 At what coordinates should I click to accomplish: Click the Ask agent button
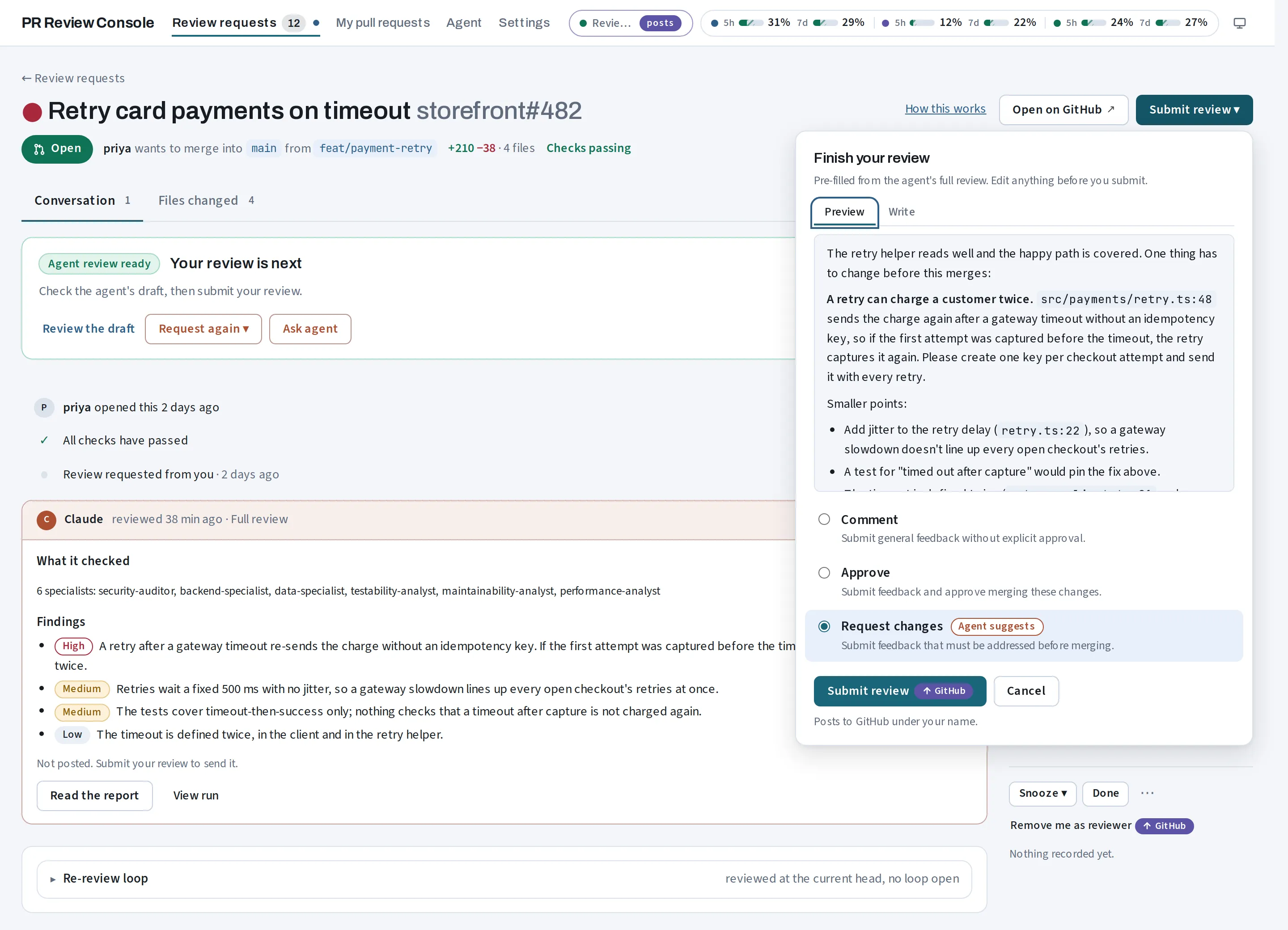[x=310, y=330]
